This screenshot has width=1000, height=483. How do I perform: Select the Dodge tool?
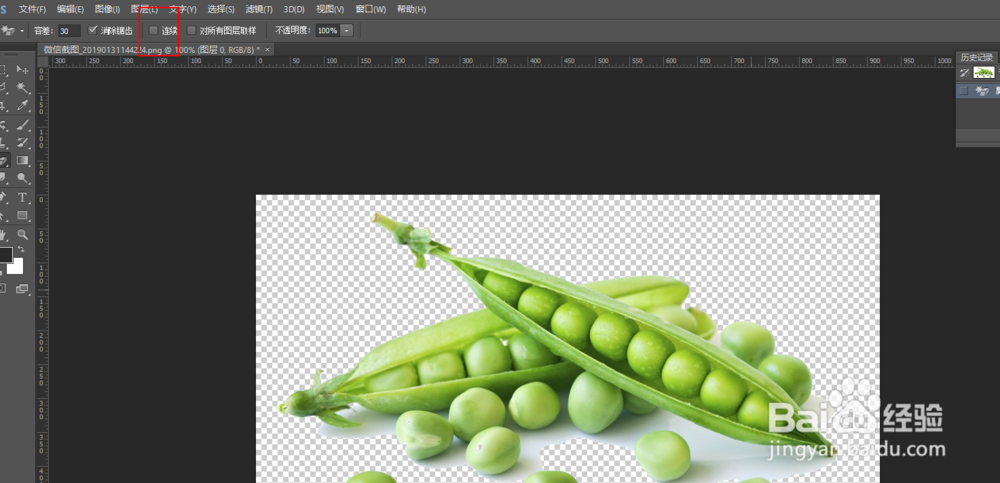pyautogui.click(x=22, y=178)
